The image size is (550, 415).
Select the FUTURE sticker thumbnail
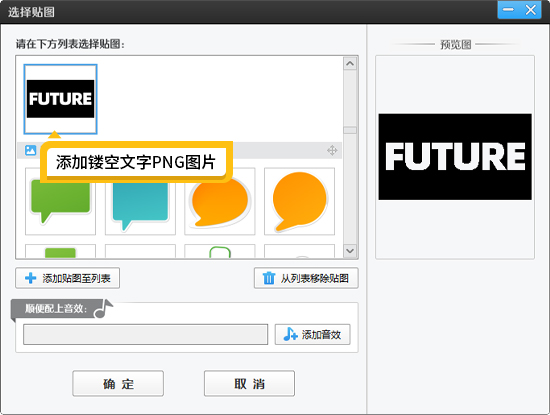[60, 99]
